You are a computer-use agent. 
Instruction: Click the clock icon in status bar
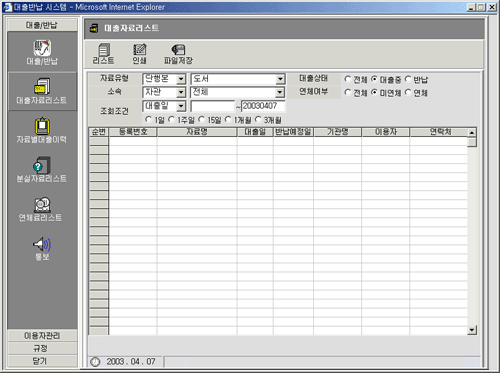[x=95, y=362]
